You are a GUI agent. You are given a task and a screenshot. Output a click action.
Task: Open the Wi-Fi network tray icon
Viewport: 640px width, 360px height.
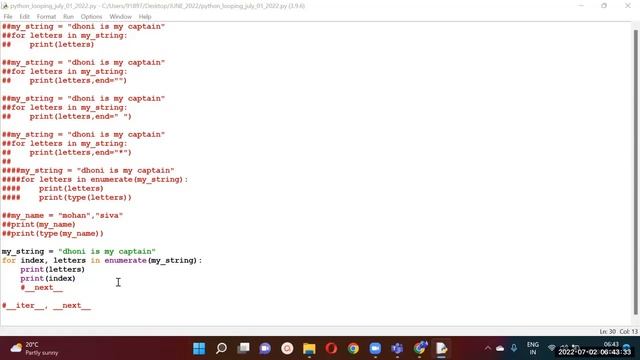pos(551,348)
